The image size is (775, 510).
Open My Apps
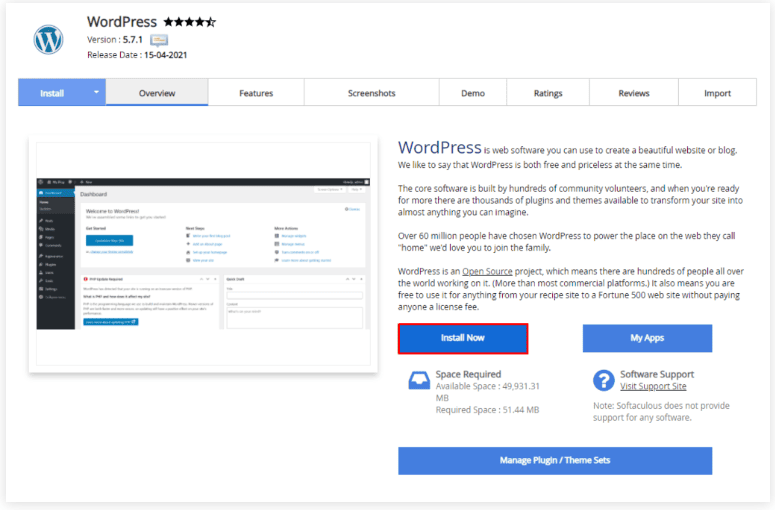647,338
